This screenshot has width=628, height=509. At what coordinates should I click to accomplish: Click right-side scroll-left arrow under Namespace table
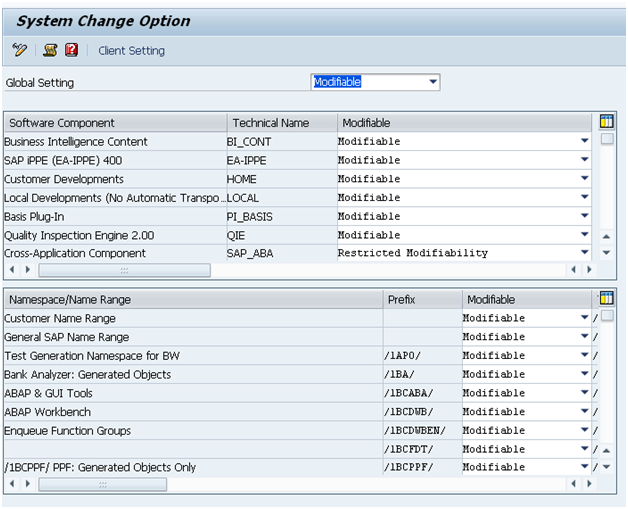(574, 484)
